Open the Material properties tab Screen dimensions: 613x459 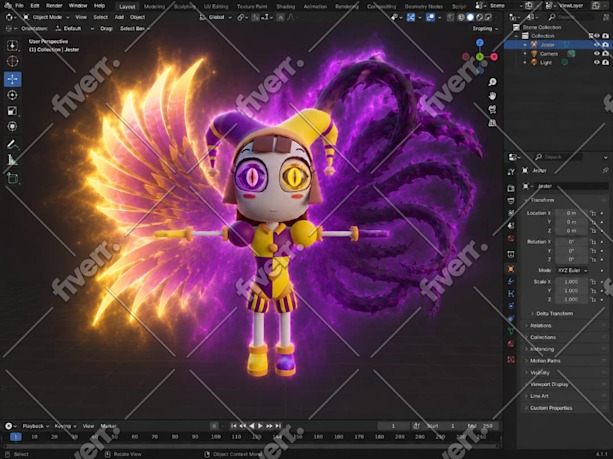pos(511,344)
